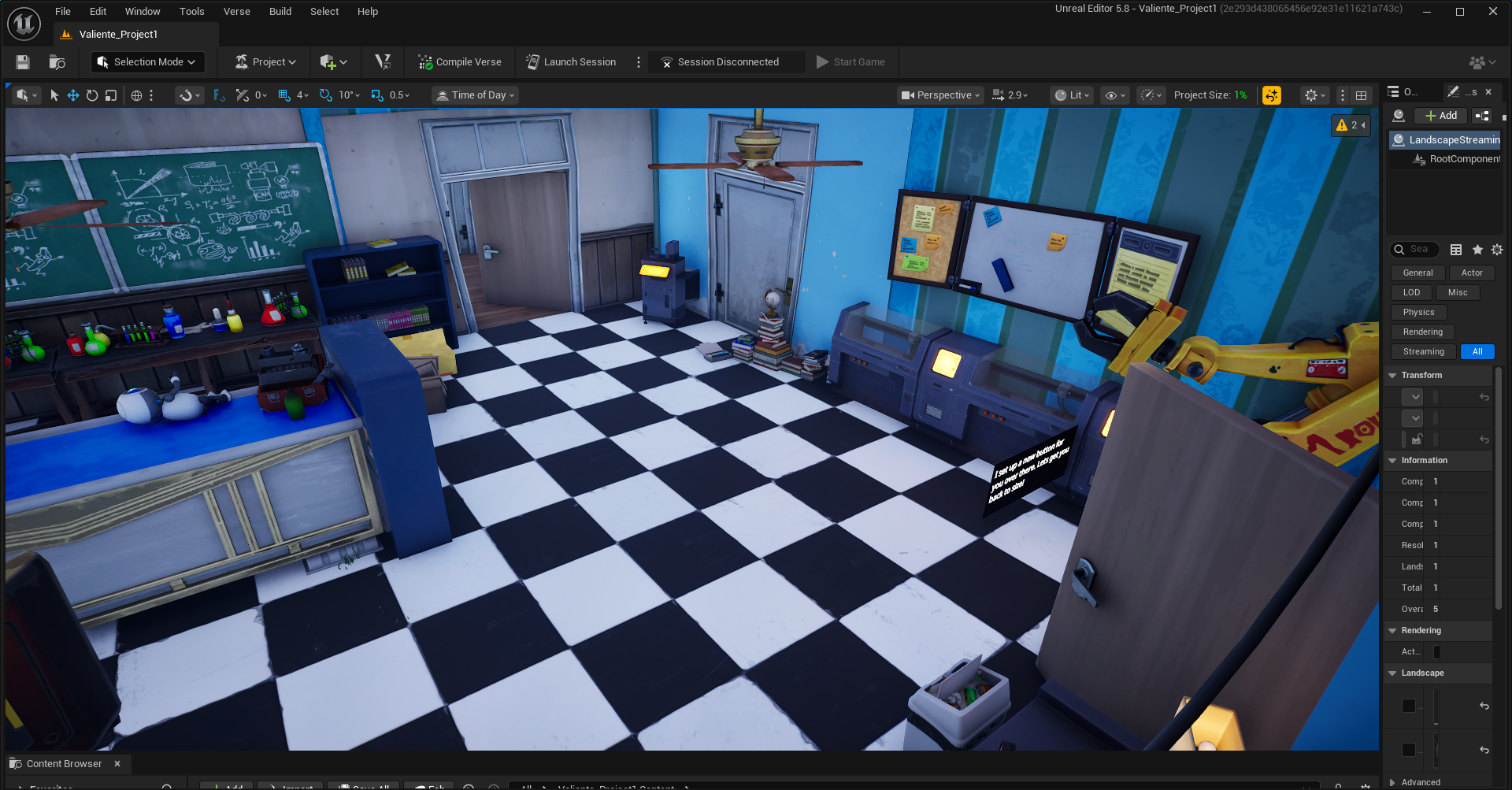Toggle the Actor Hidden In Game checkbox under Rendering
The height and width of the screenshot is (790, 1512).
click(x=1436, y=651)
